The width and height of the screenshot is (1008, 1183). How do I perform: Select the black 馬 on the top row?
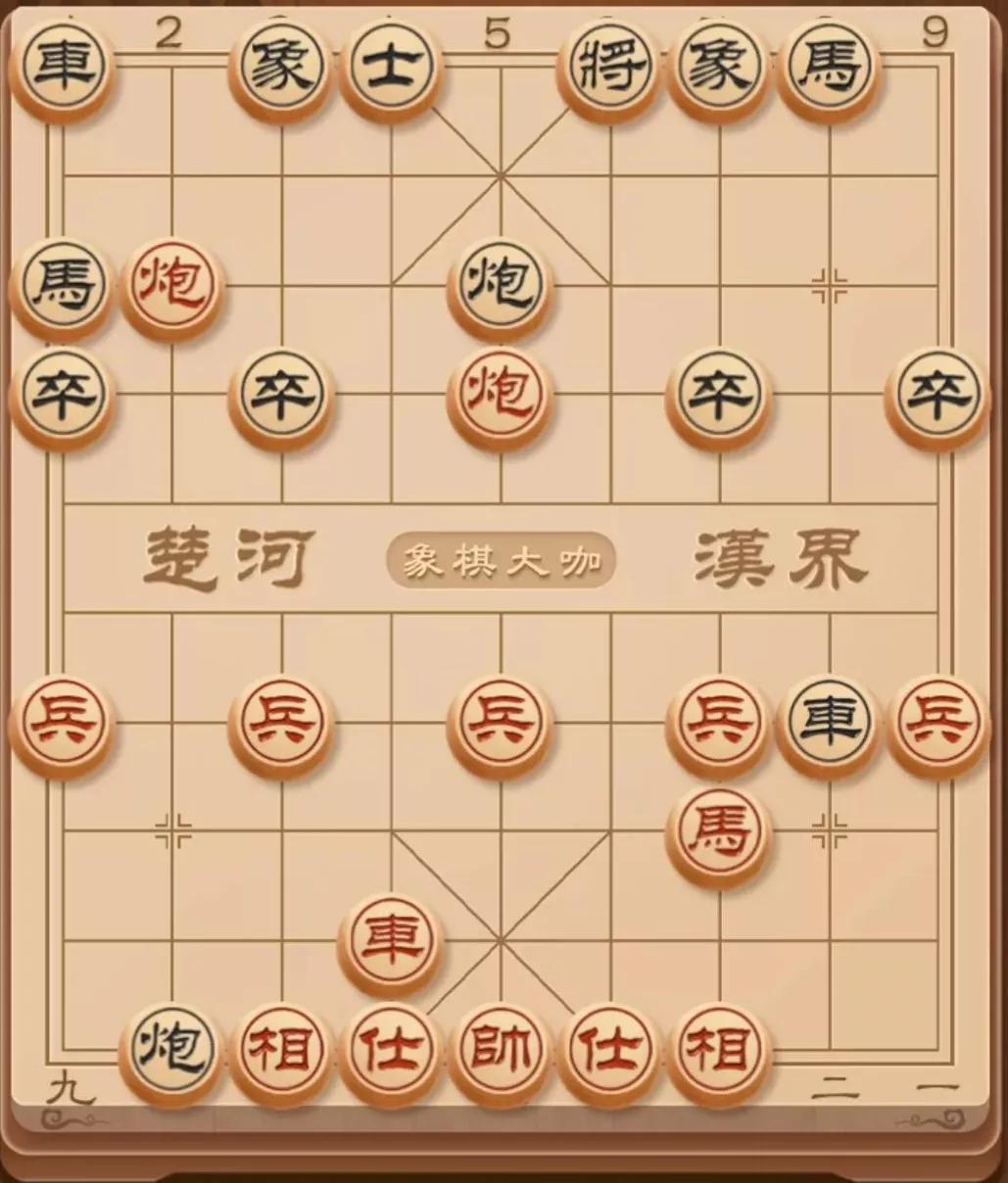pyautogui.click(x=829, y=70)
